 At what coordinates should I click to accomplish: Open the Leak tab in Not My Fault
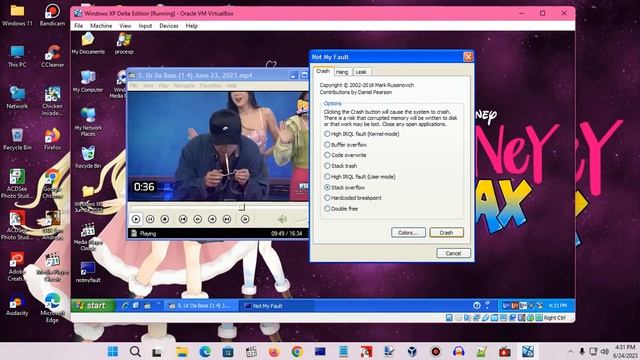pos(361,72)
